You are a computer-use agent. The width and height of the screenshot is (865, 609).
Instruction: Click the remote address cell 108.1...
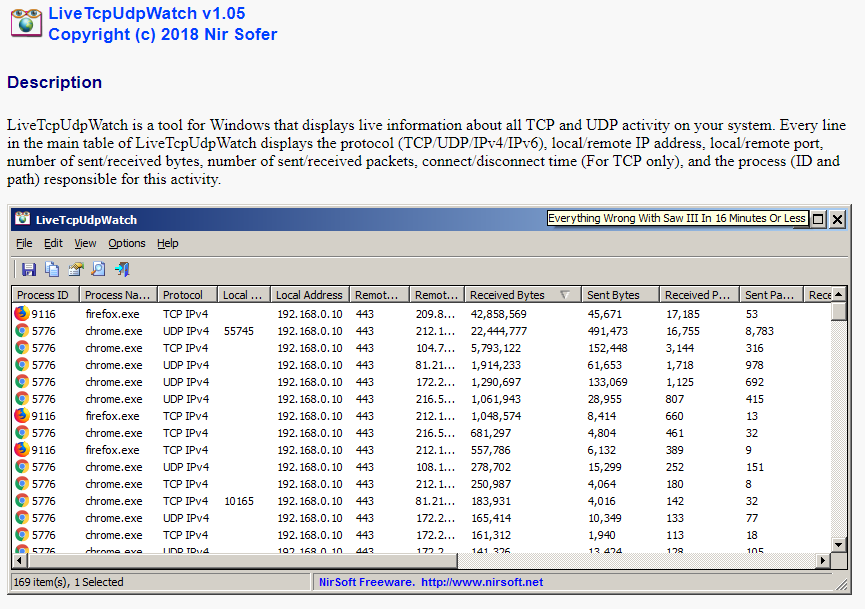point(435,467)
